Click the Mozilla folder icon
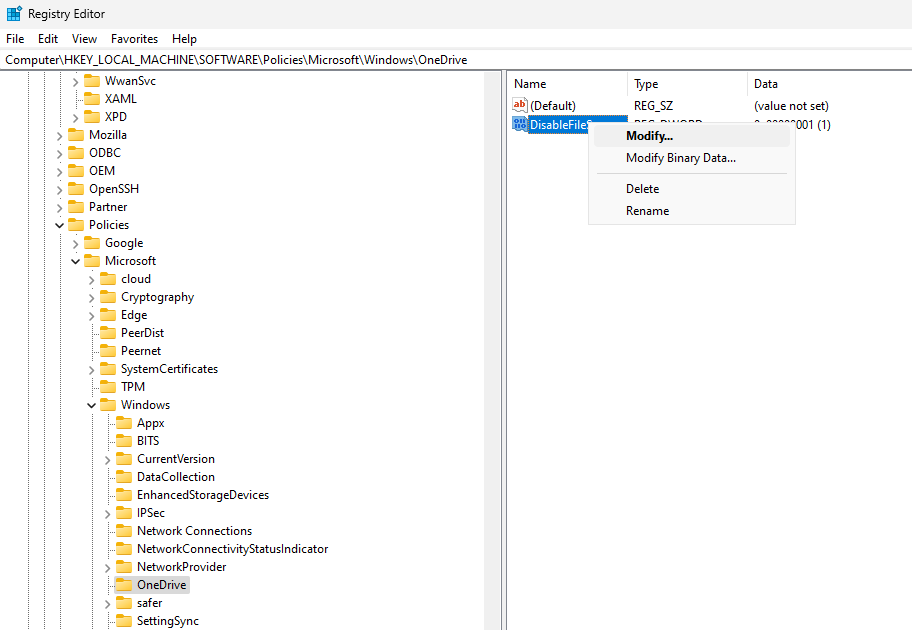Image resolution: width=912 pixels, height=630 pixels. click(76, 135)
